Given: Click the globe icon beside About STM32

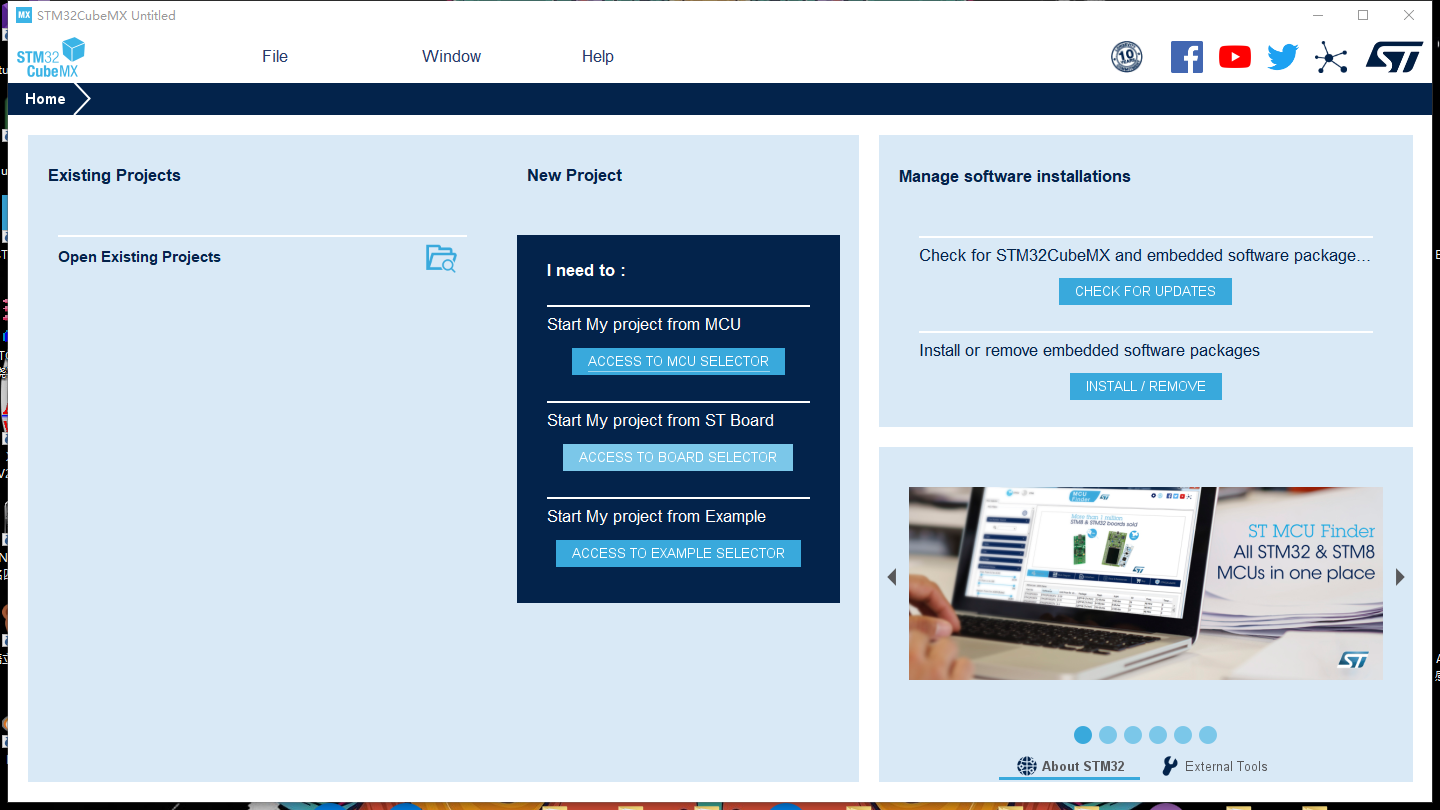Looking at the screenshot, I should click(1027, 766).
